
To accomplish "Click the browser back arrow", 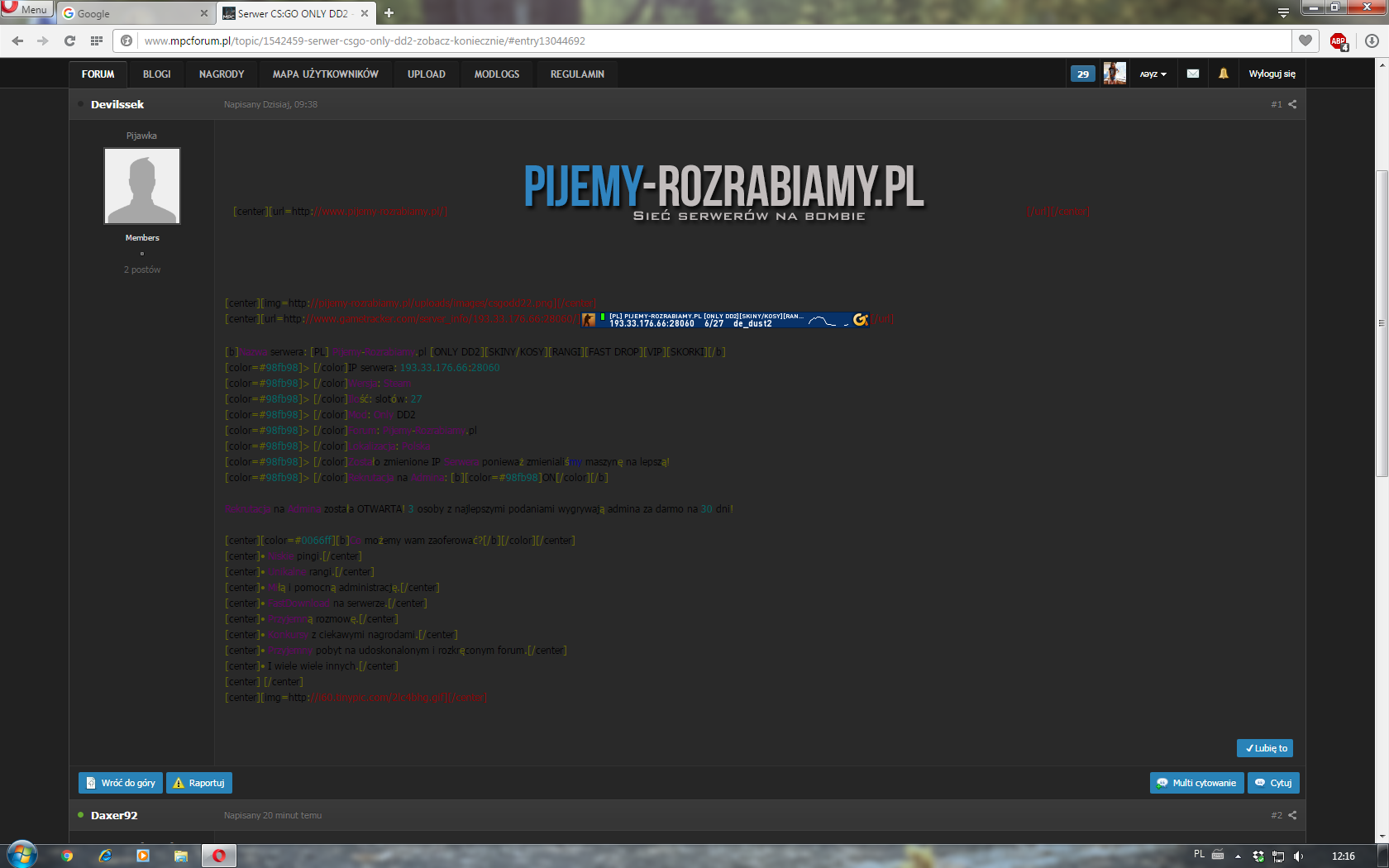I will coord(17,41).
